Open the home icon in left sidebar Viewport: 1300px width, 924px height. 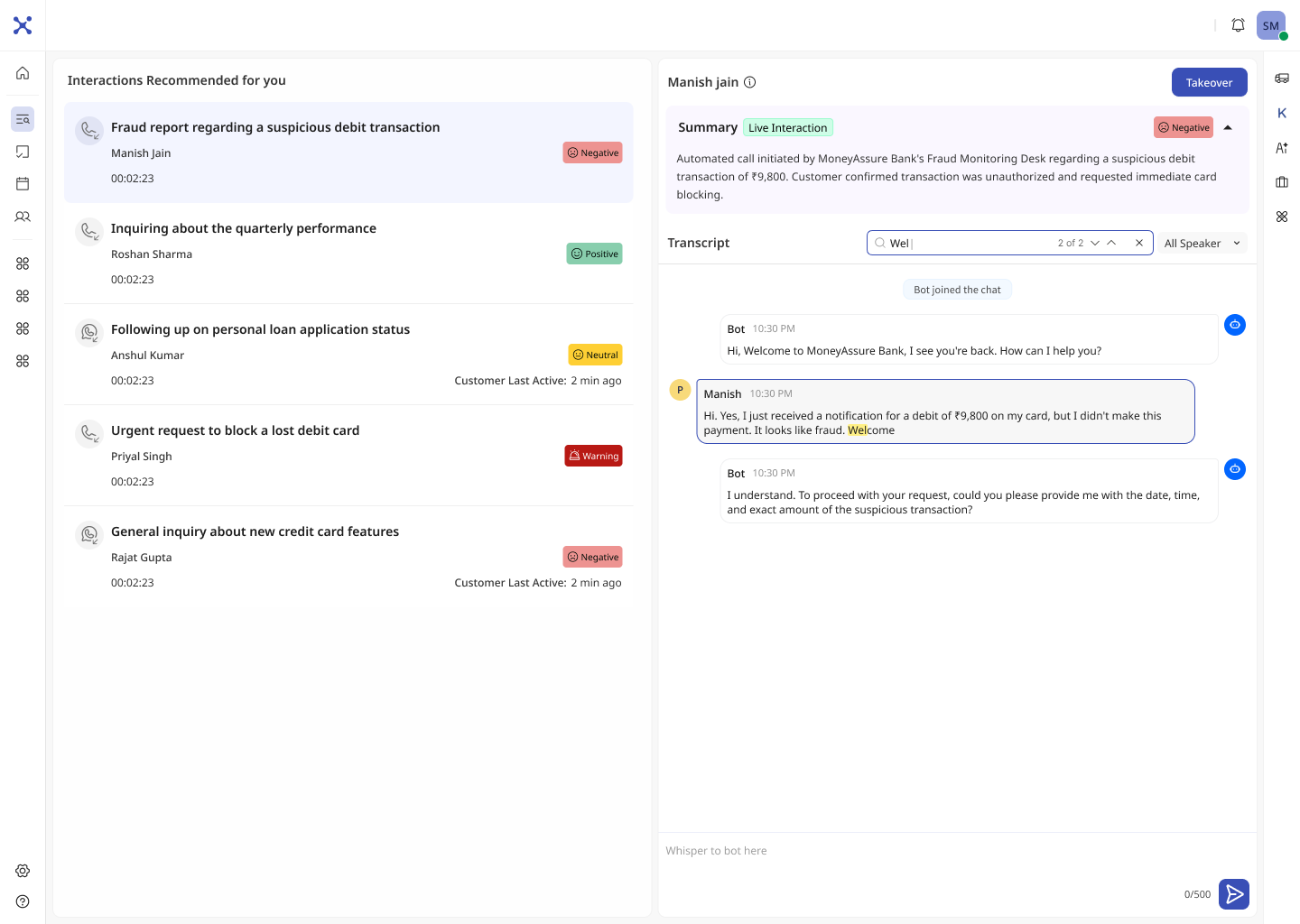(x=23, y=73)
